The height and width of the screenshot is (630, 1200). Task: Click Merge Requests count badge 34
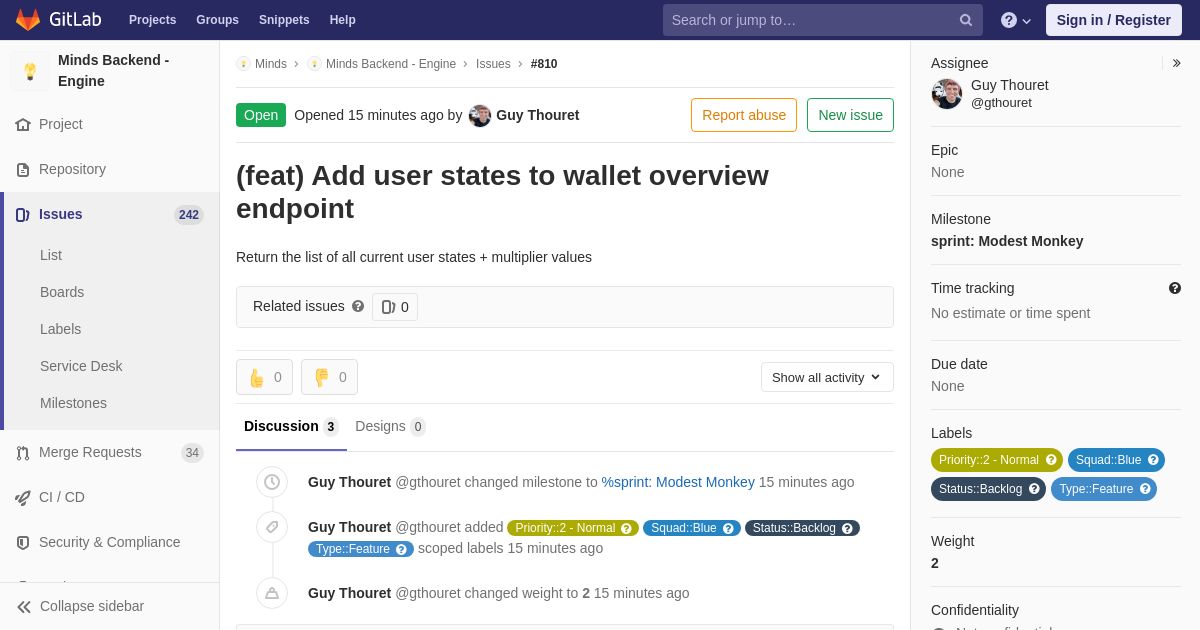click(x=192, y=453)
